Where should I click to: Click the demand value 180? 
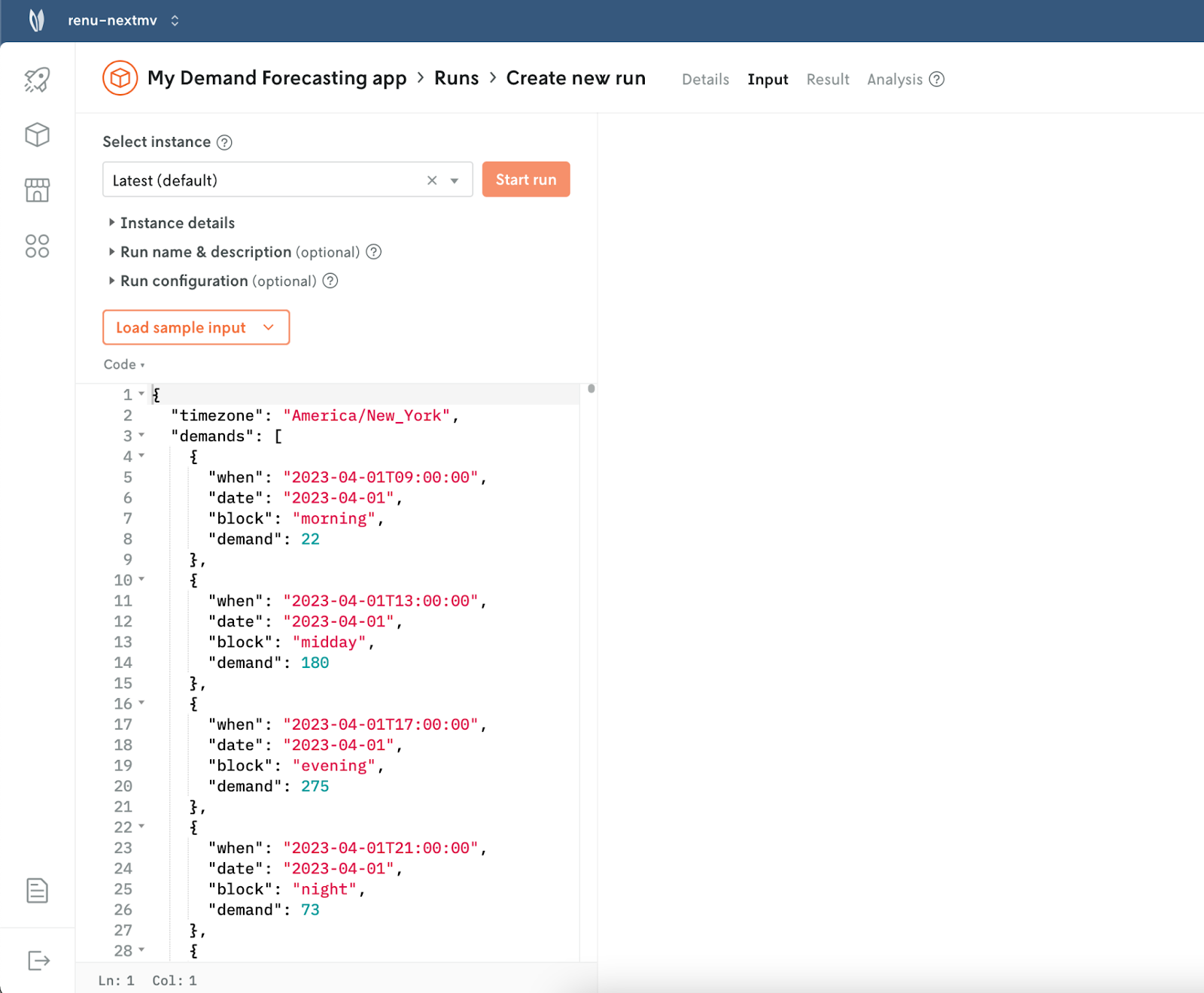point(315,662)
